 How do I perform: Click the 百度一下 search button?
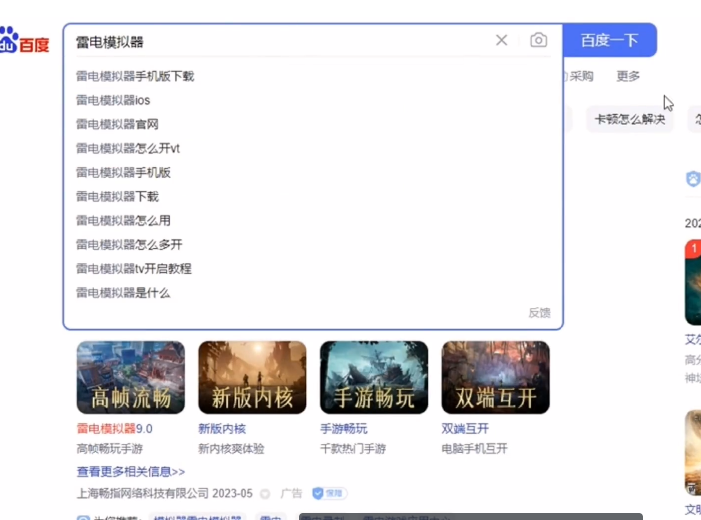(x=609, y=40)
